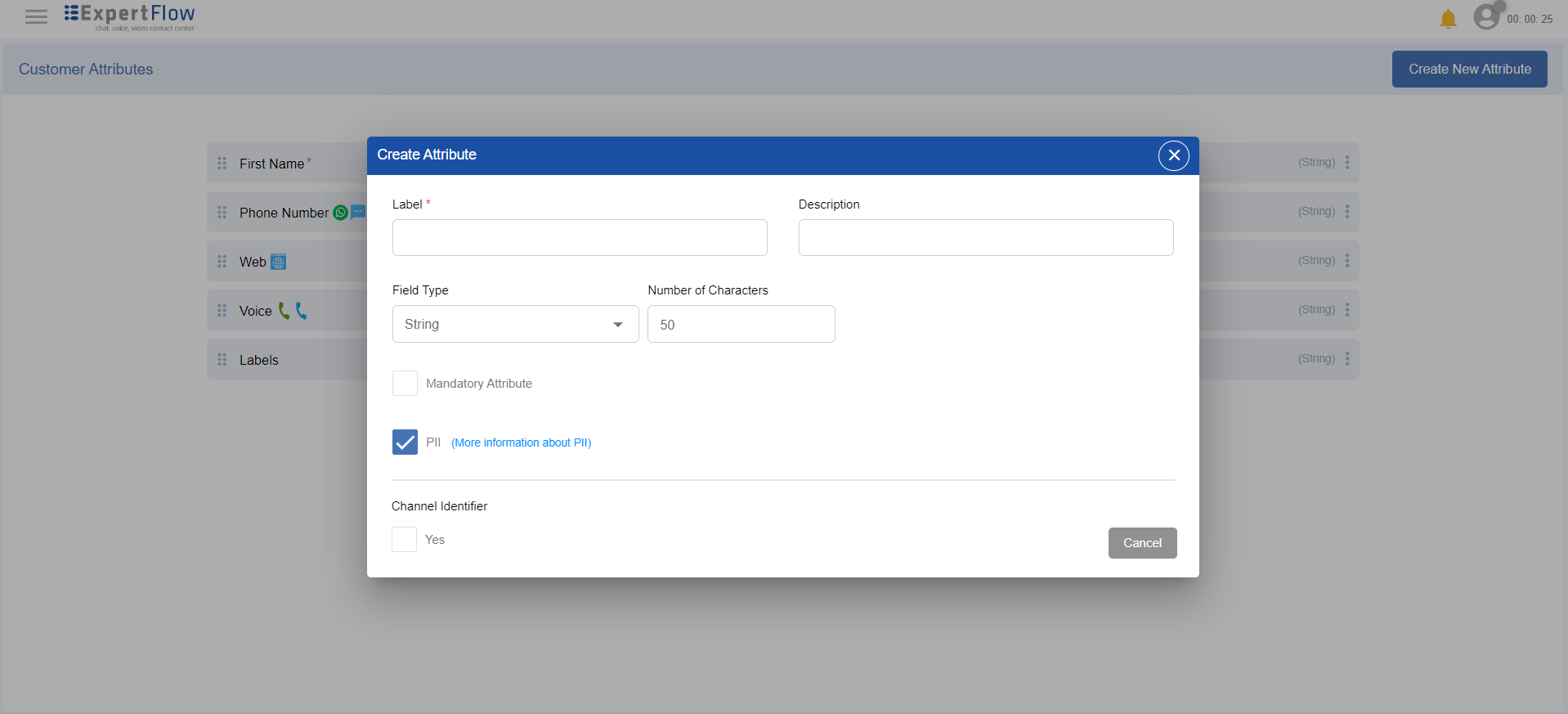Open the Field Type dropdown
The width and height of the screenshot is (1568, 714).
click(515, 325)
